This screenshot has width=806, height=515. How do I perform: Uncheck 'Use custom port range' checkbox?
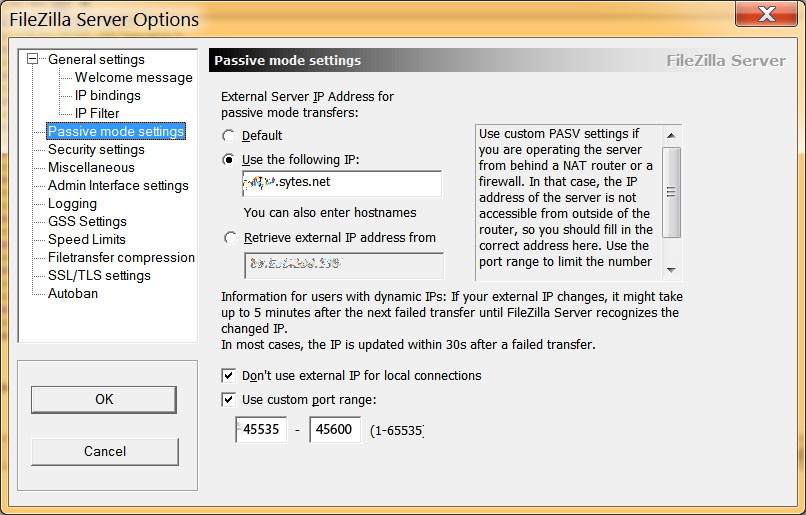(x=230, y=400)
